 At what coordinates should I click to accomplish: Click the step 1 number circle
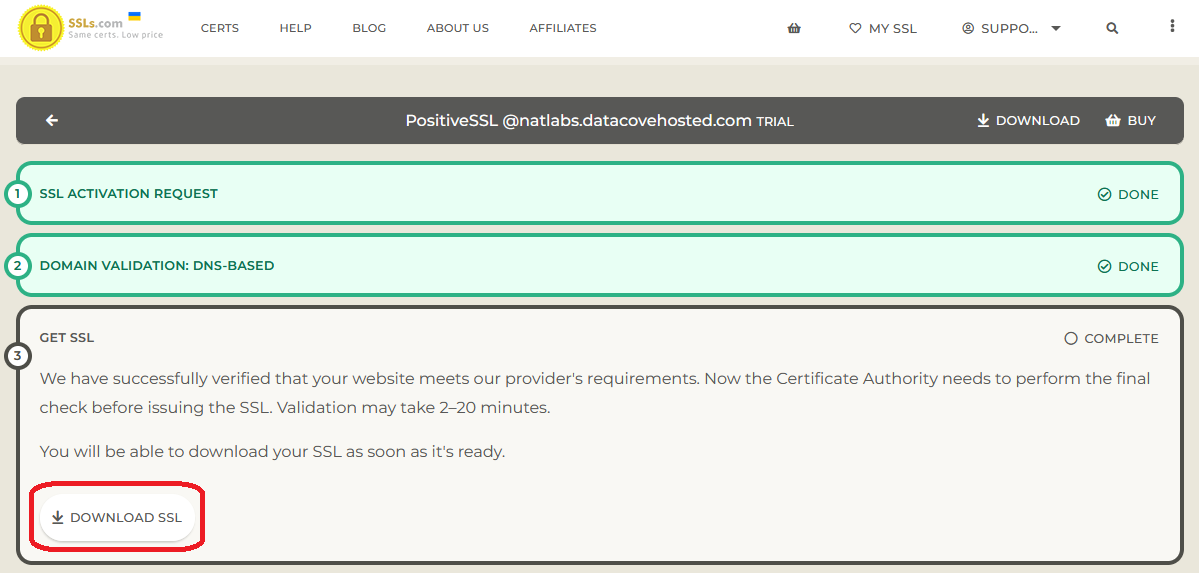coord(17,194)
